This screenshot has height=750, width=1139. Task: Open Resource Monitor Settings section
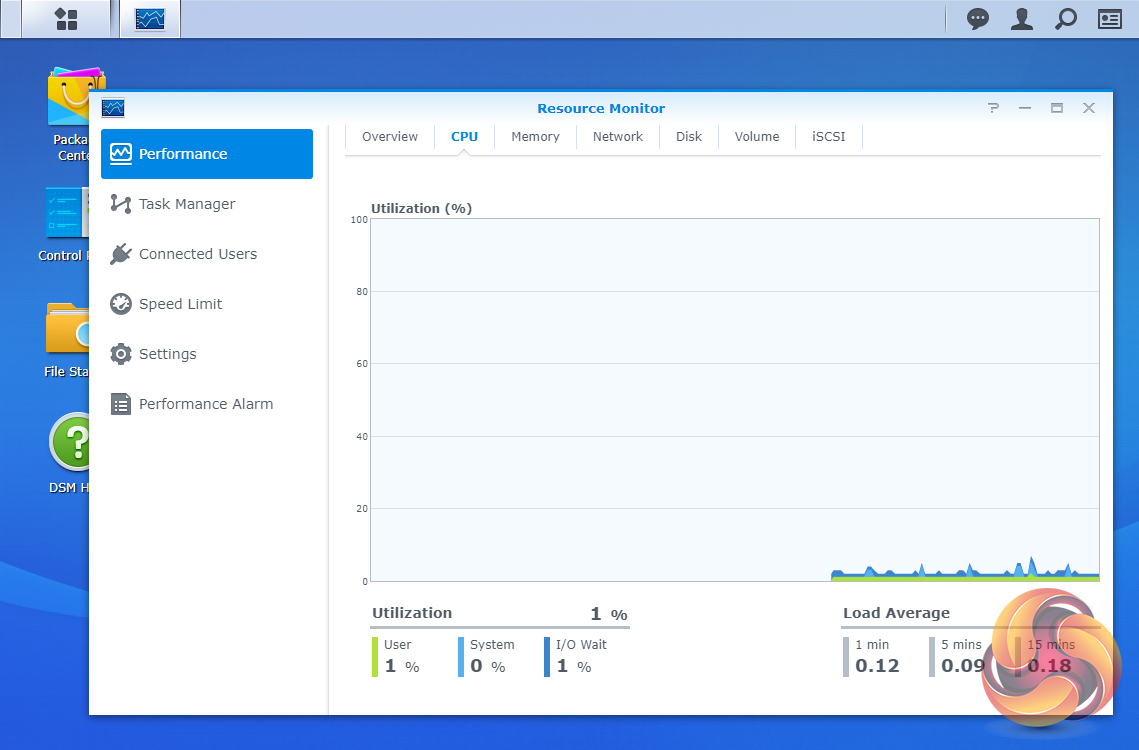coord(167,354)
